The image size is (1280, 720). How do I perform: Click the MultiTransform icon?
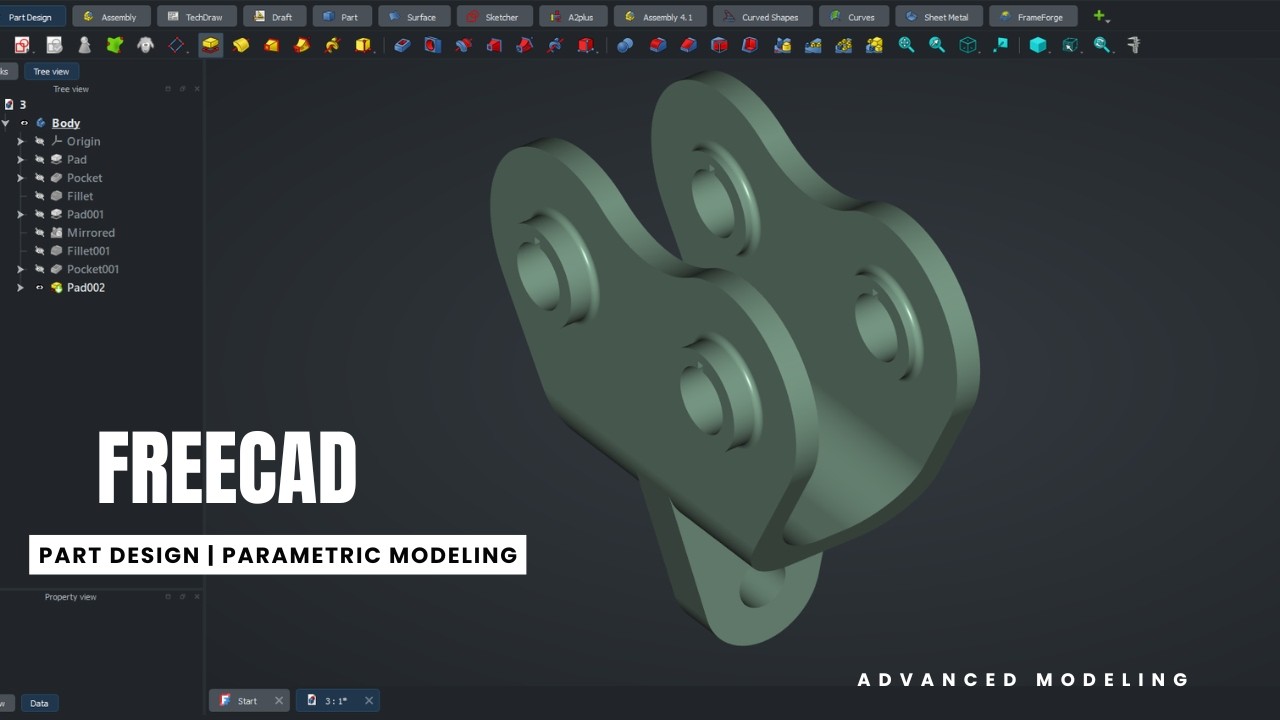click(875, 45)
